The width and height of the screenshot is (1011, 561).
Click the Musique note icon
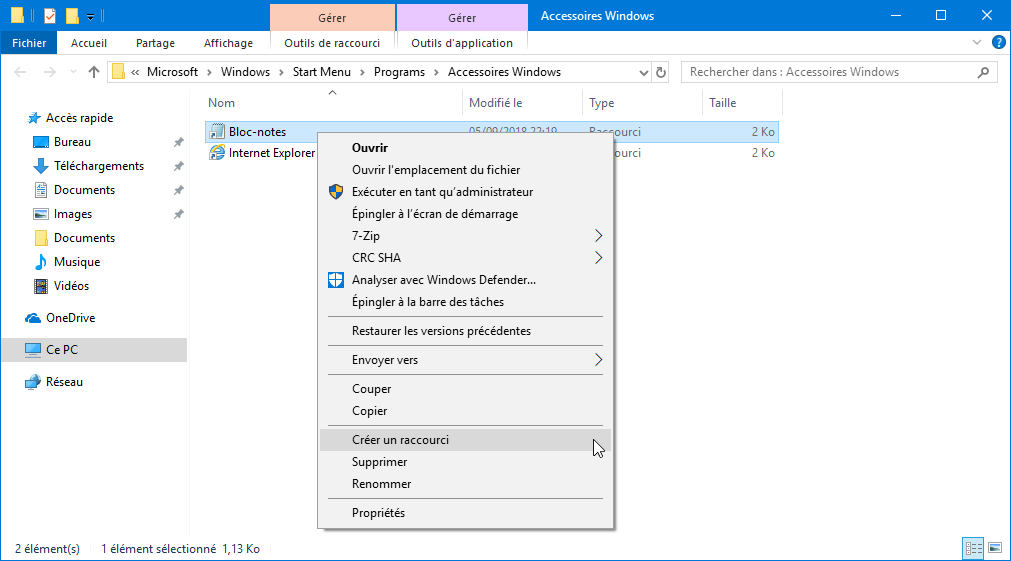coord(41,262)
